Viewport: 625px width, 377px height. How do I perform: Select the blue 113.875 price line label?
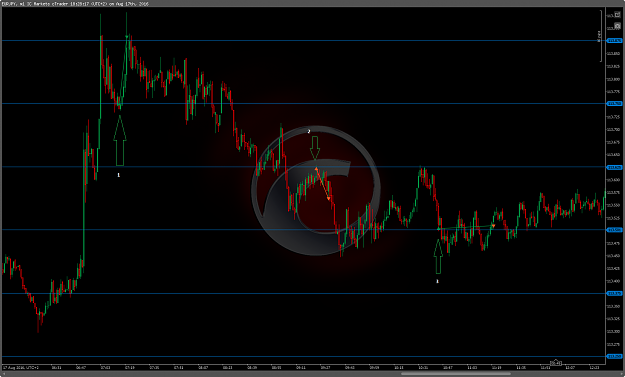614,41
